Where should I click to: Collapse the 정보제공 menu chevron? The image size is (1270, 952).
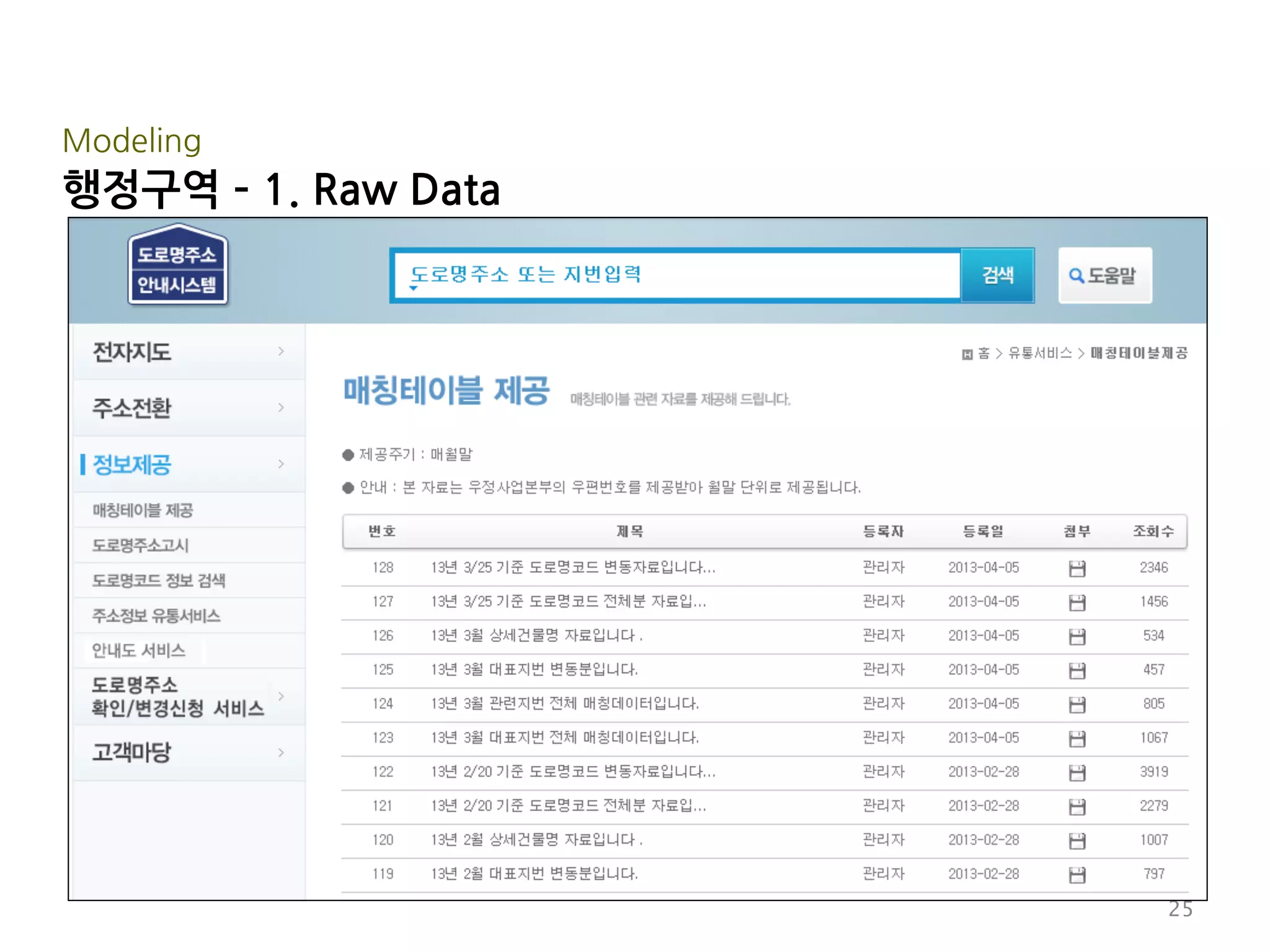click(x=281, y=464)
